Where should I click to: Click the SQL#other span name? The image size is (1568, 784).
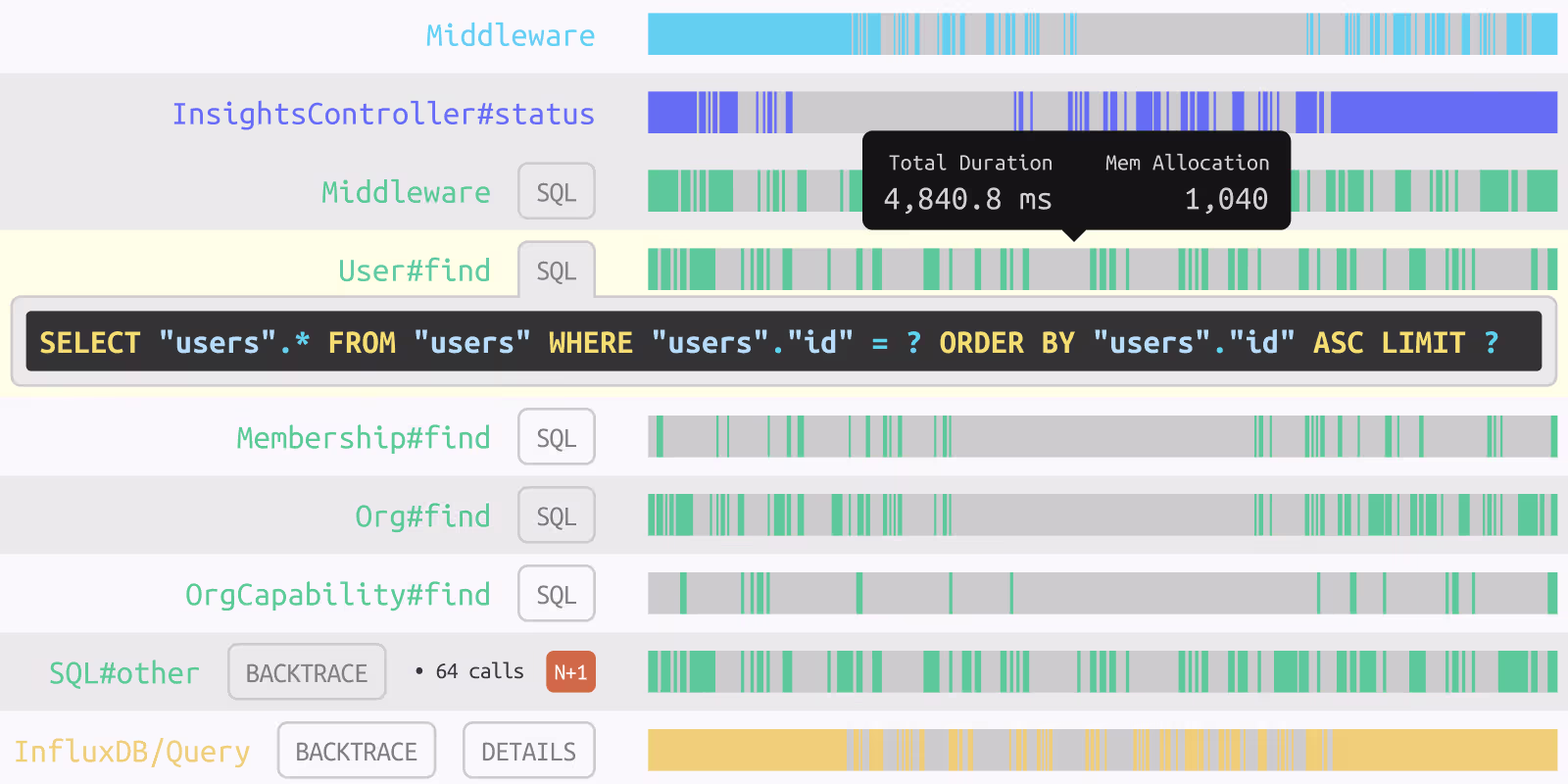pos(124,672)
